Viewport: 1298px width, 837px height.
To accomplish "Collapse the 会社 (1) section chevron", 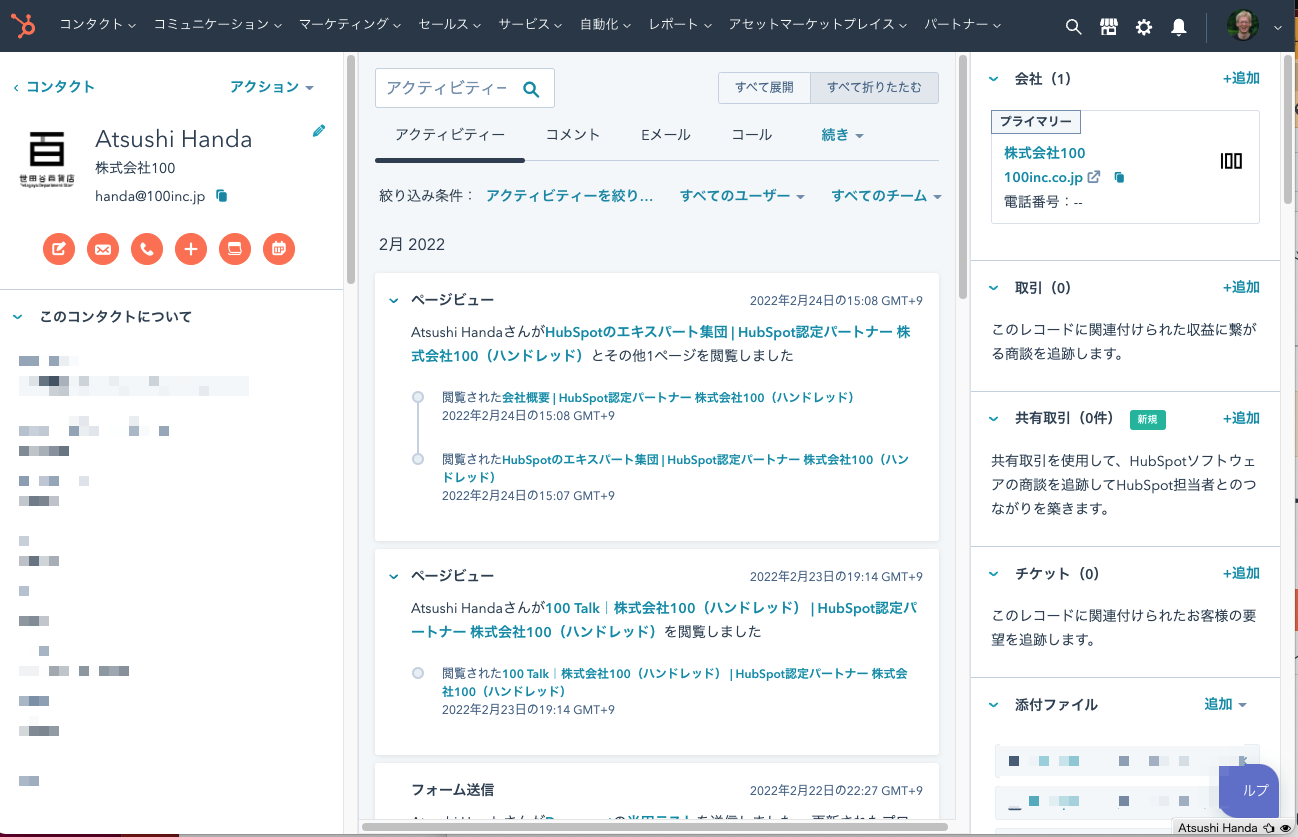I will (x=994, y=79).
